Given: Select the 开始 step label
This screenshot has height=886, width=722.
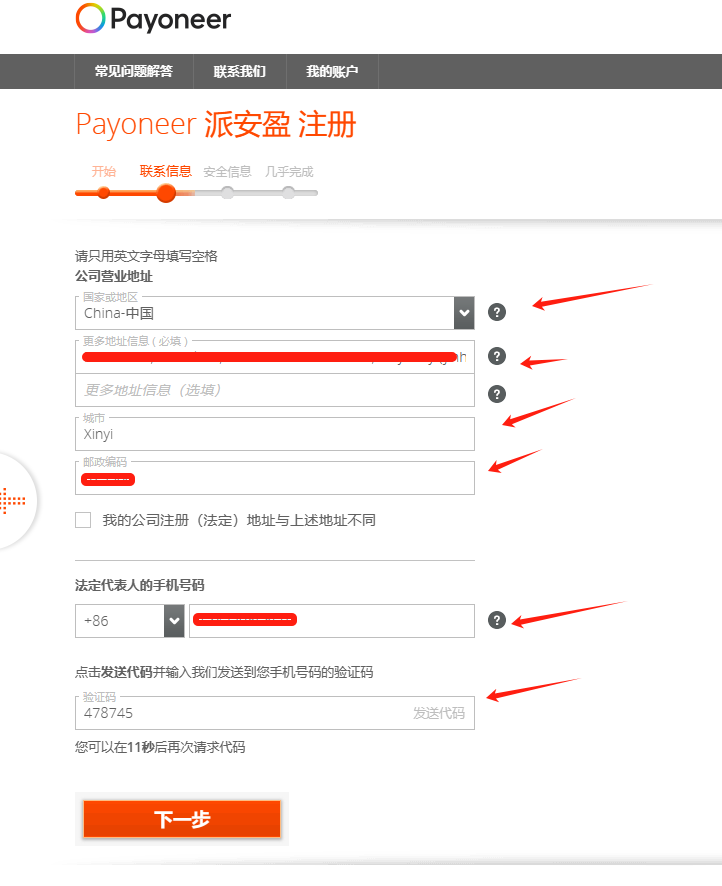Looking at the screenshot, I should pos(104,171).
